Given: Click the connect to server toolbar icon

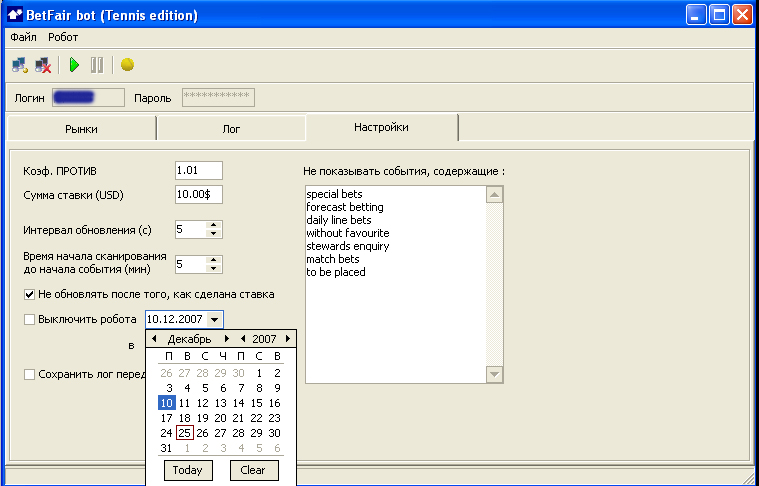Looking at the screenshot, I should point(20,65).
